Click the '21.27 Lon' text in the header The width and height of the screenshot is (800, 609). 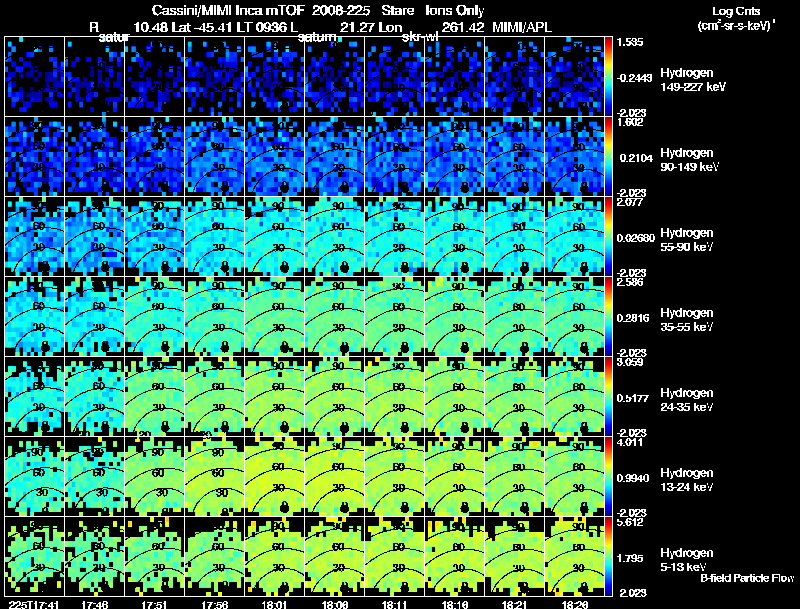pyautogui.click(x=371, y=27)
